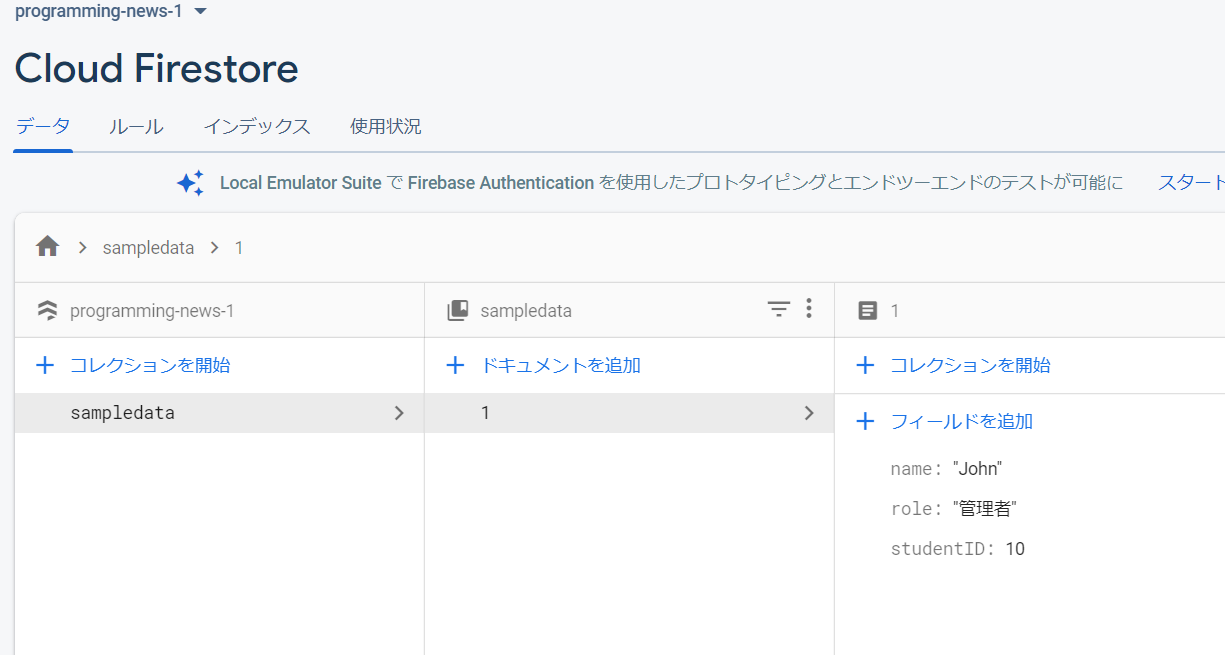1225x655 pixels.
Task: Open filter icon for sampledata collection
Action: 778,310
